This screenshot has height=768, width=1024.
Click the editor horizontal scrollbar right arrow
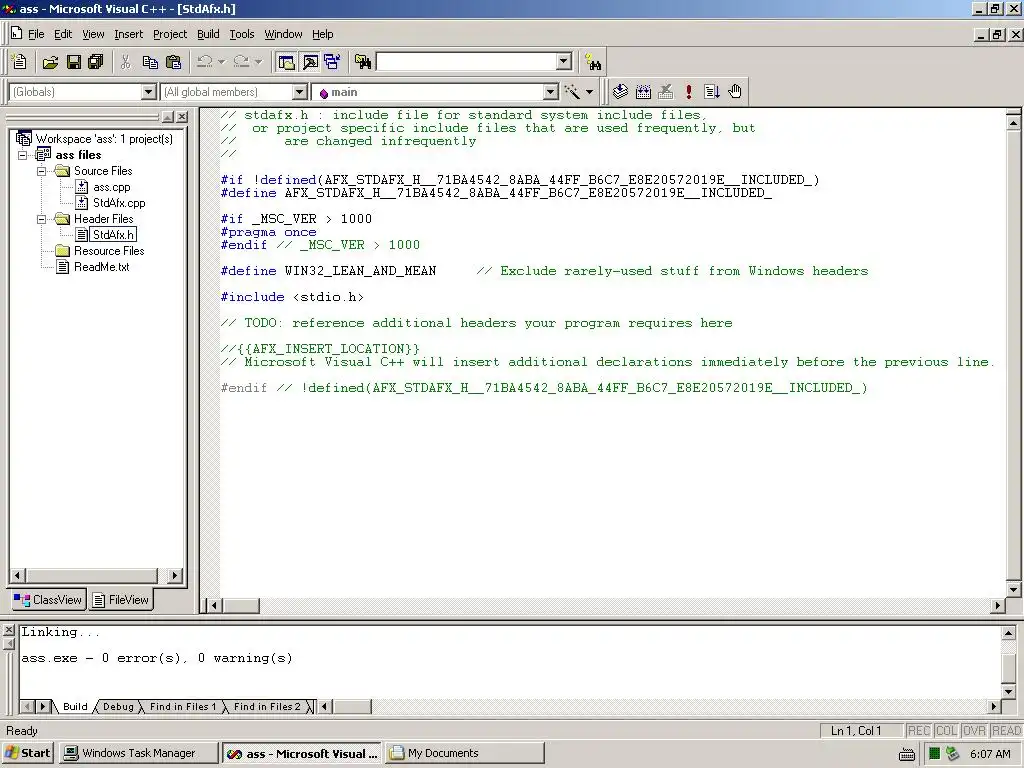click(997, 605)
